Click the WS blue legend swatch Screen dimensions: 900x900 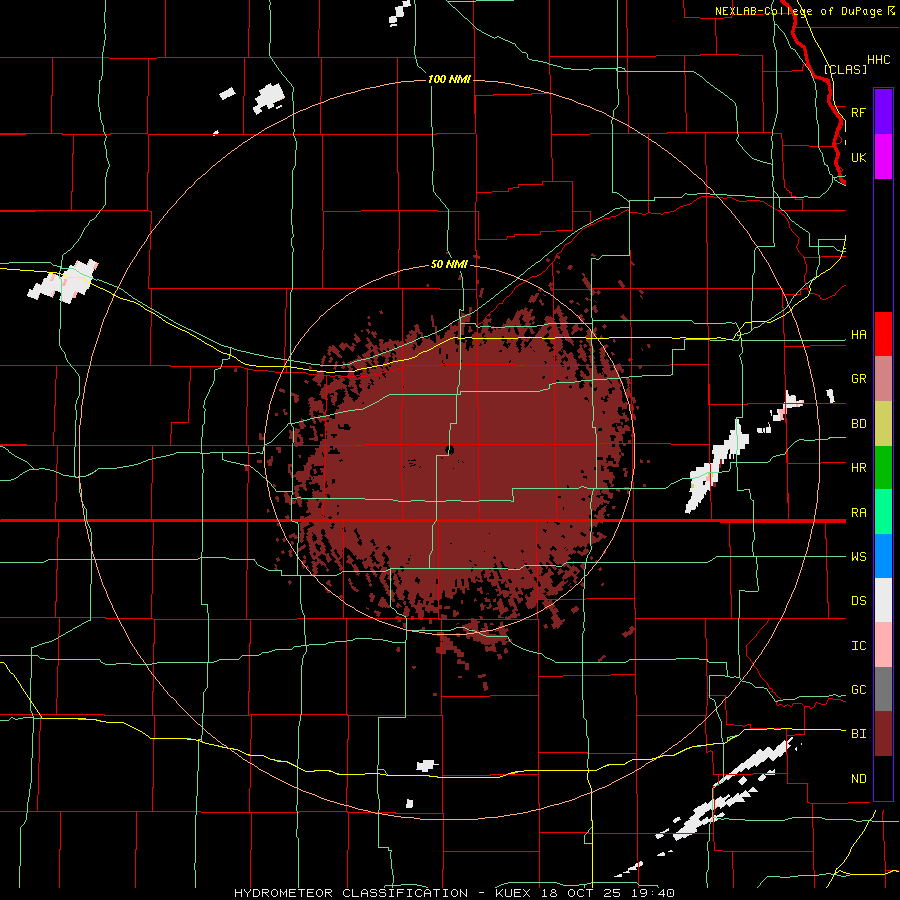(x=883, y=556)
